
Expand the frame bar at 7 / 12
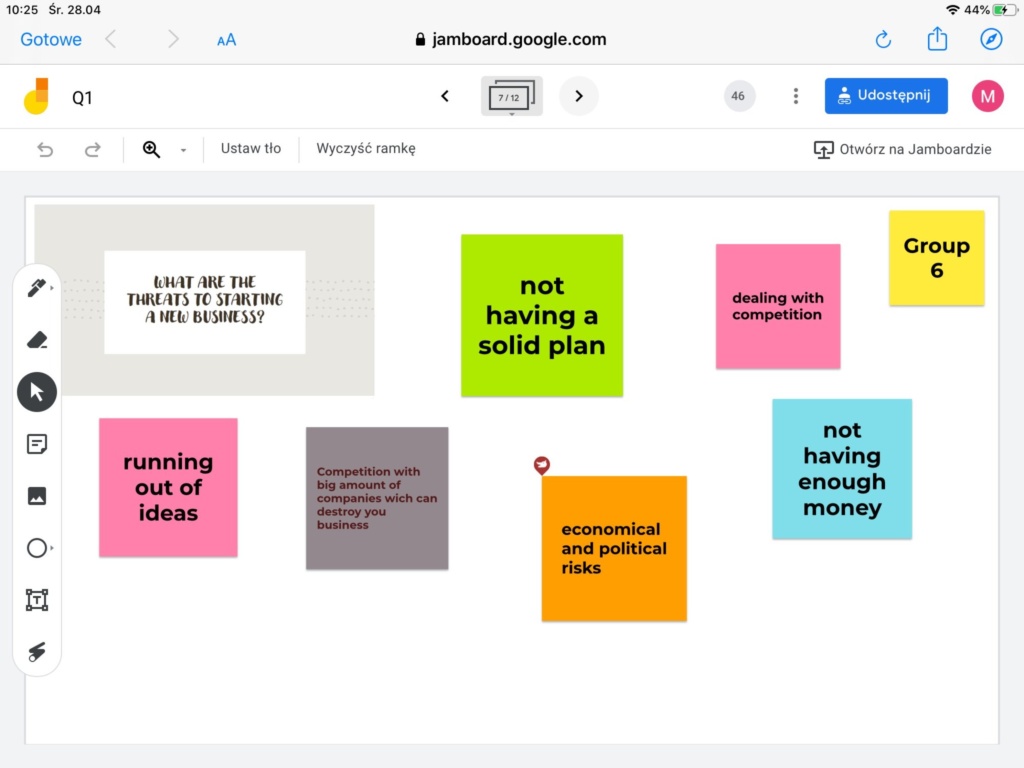tap(511, 97)
